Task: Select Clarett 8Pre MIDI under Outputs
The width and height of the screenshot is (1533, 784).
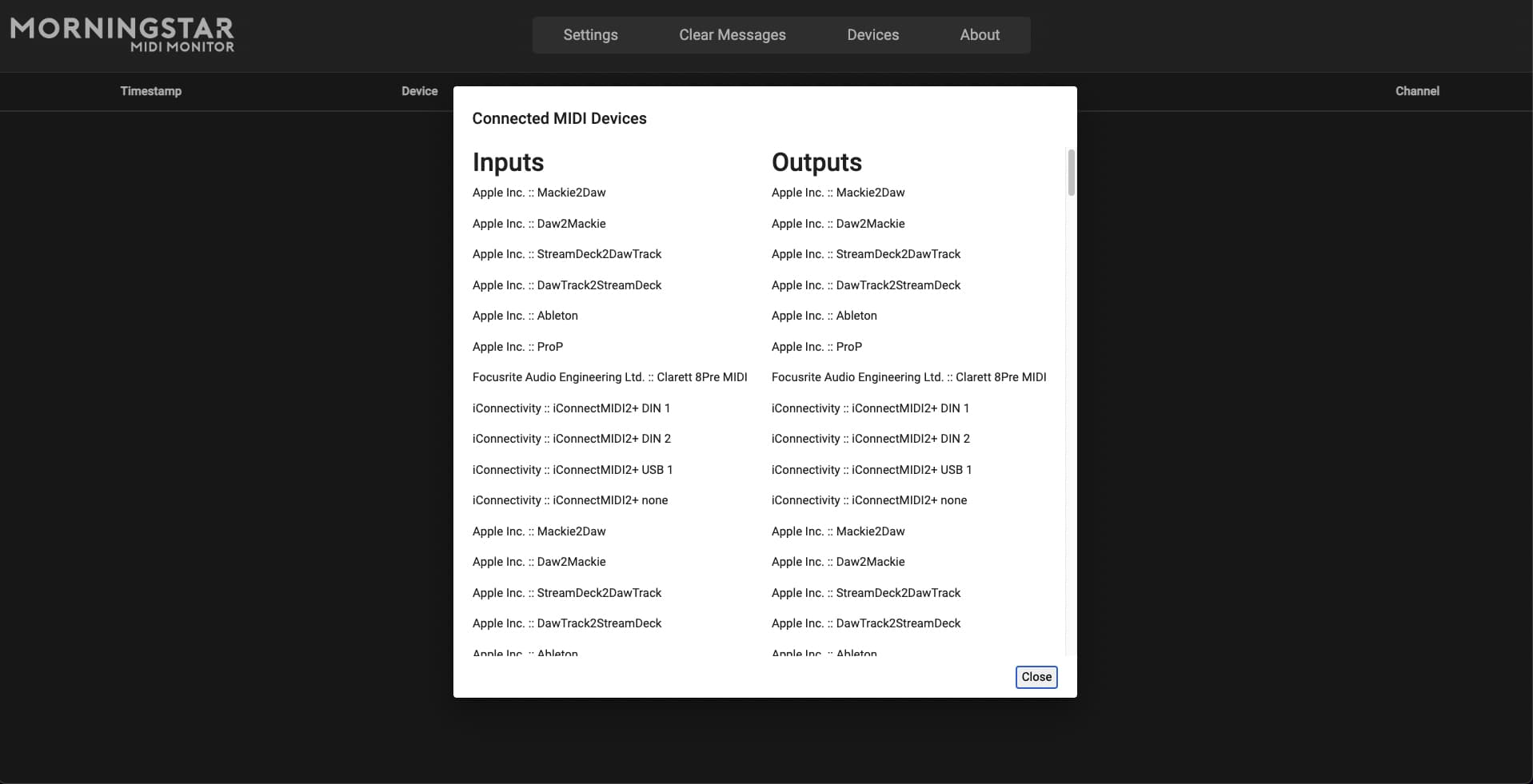Action: (909, 377)
